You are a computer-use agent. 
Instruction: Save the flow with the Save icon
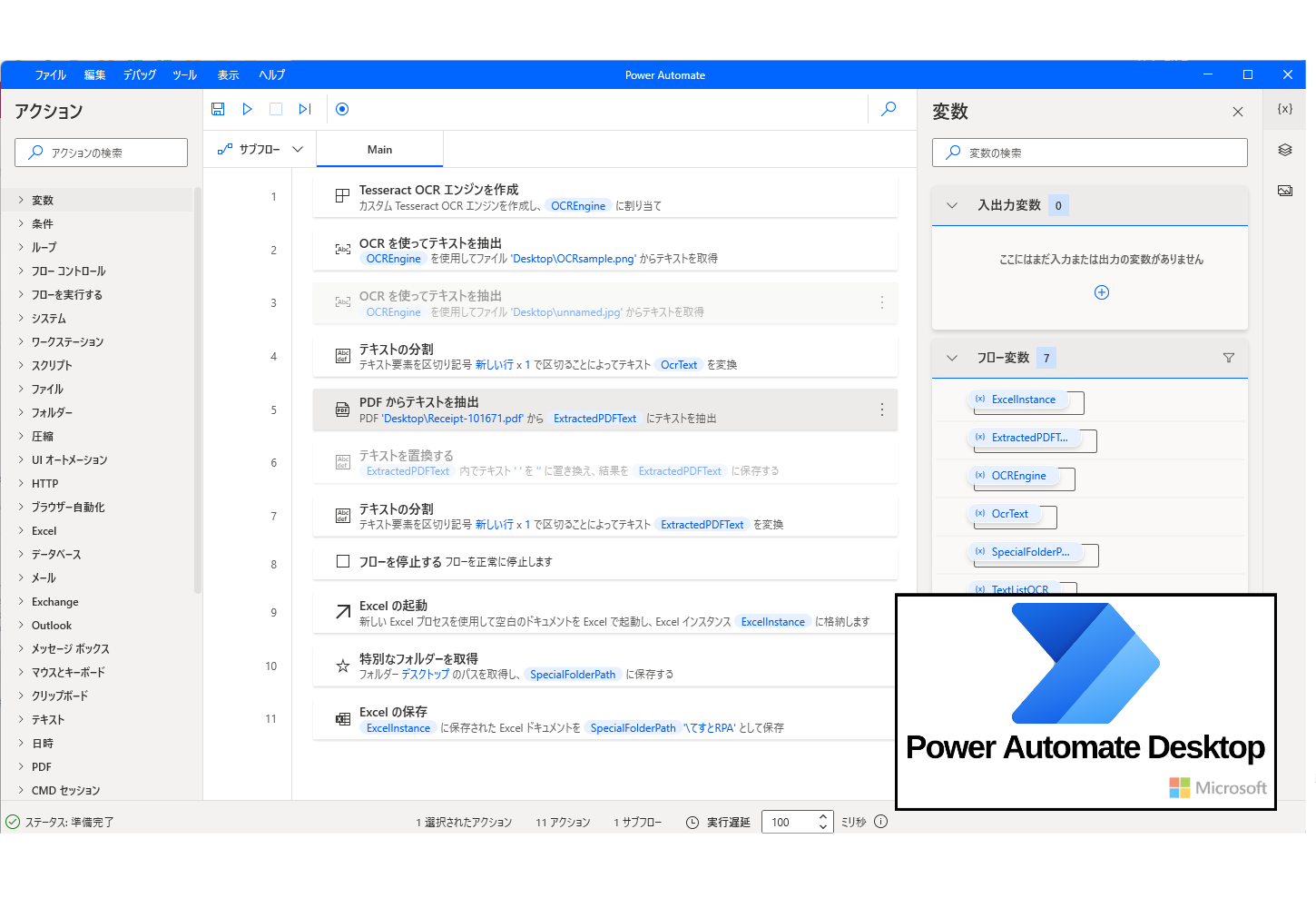(218, 109)
